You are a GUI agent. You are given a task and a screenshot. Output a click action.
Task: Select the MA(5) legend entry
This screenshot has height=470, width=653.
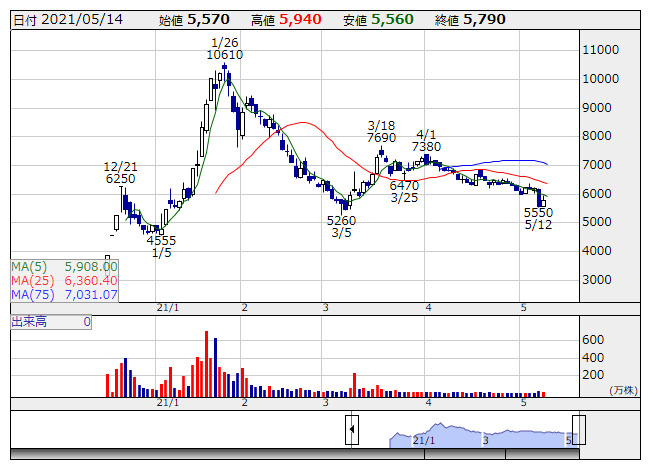(x=64, y=267)
